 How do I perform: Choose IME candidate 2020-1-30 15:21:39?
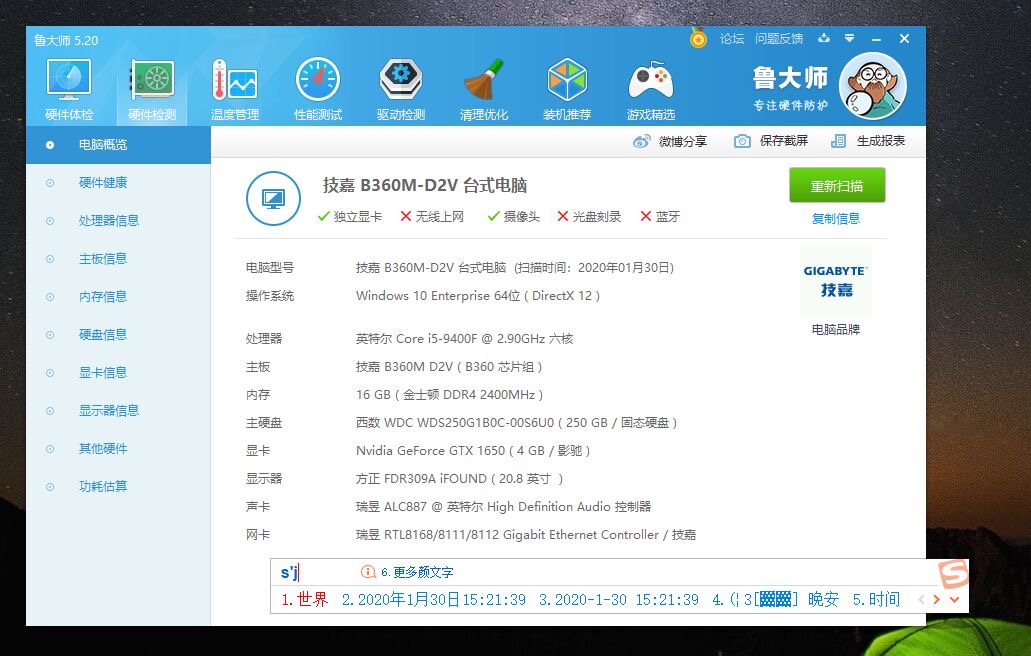(x=619, y=599)
